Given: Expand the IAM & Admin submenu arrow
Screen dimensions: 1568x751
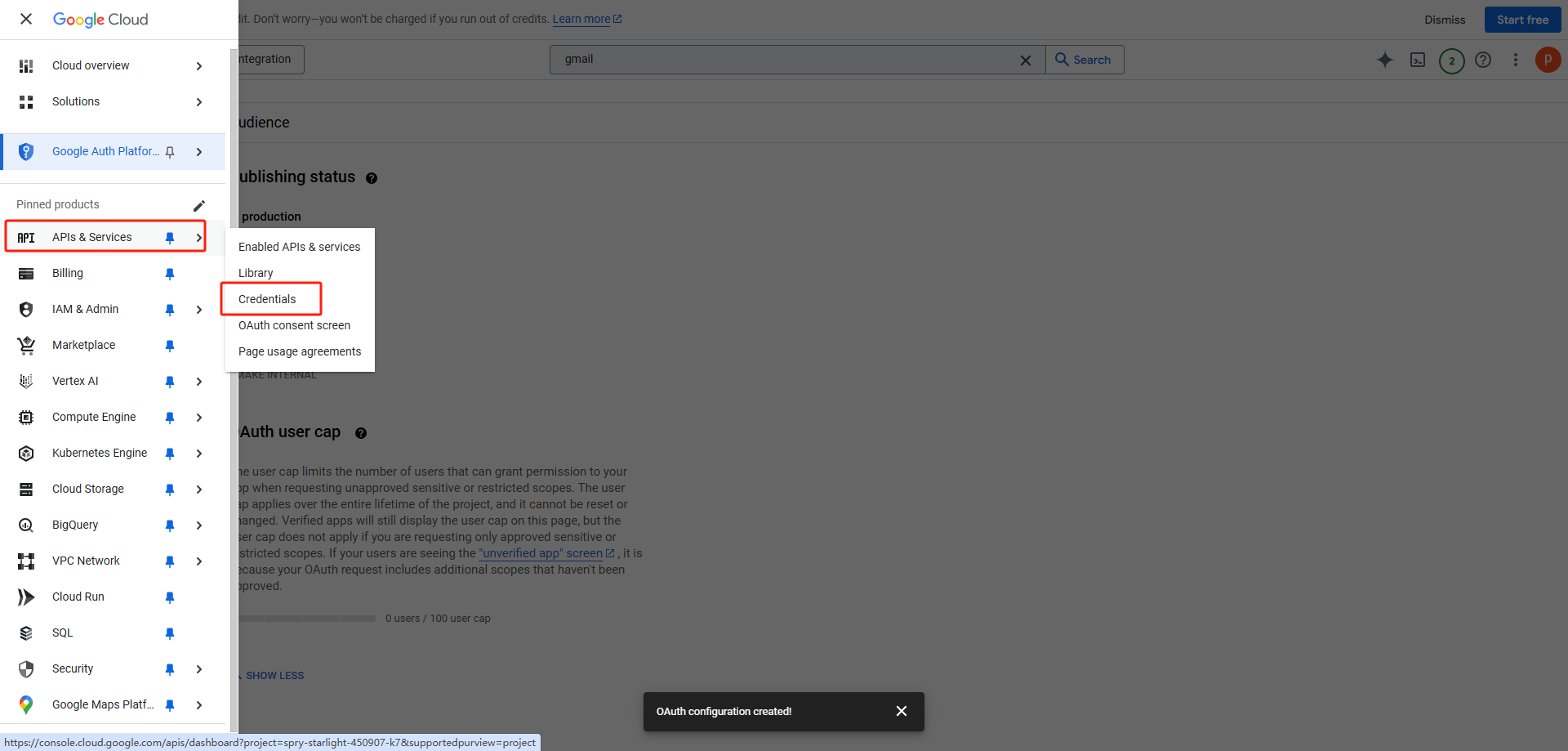Looking at the screenshot, I should (x=198, y=310).
